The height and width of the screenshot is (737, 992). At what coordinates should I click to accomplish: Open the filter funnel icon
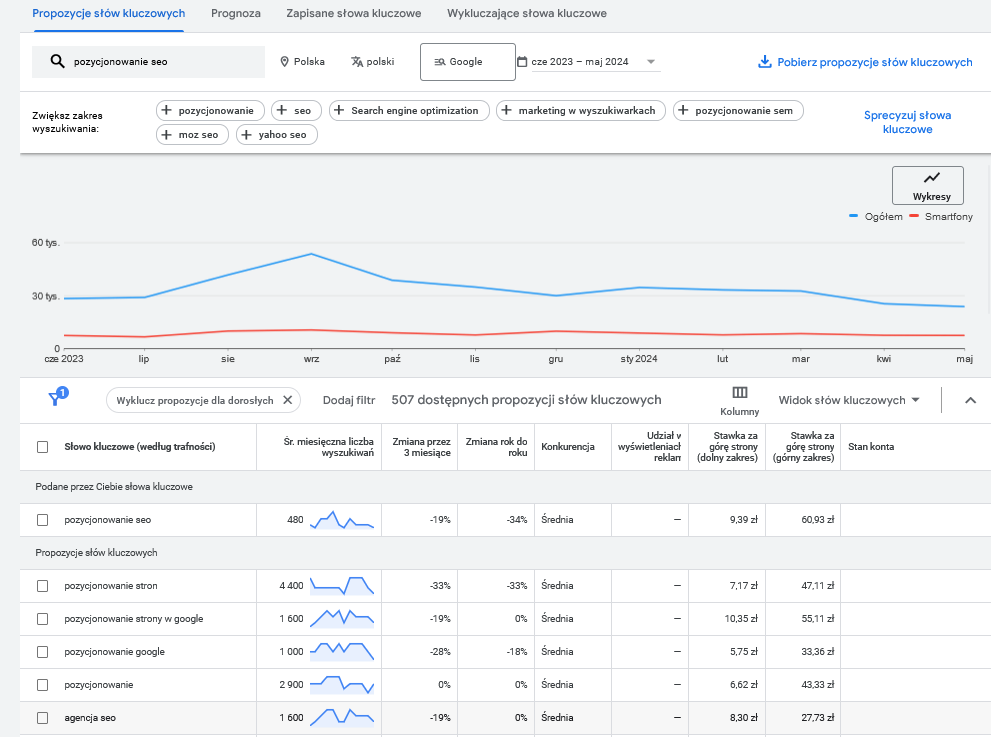[57, 397]
